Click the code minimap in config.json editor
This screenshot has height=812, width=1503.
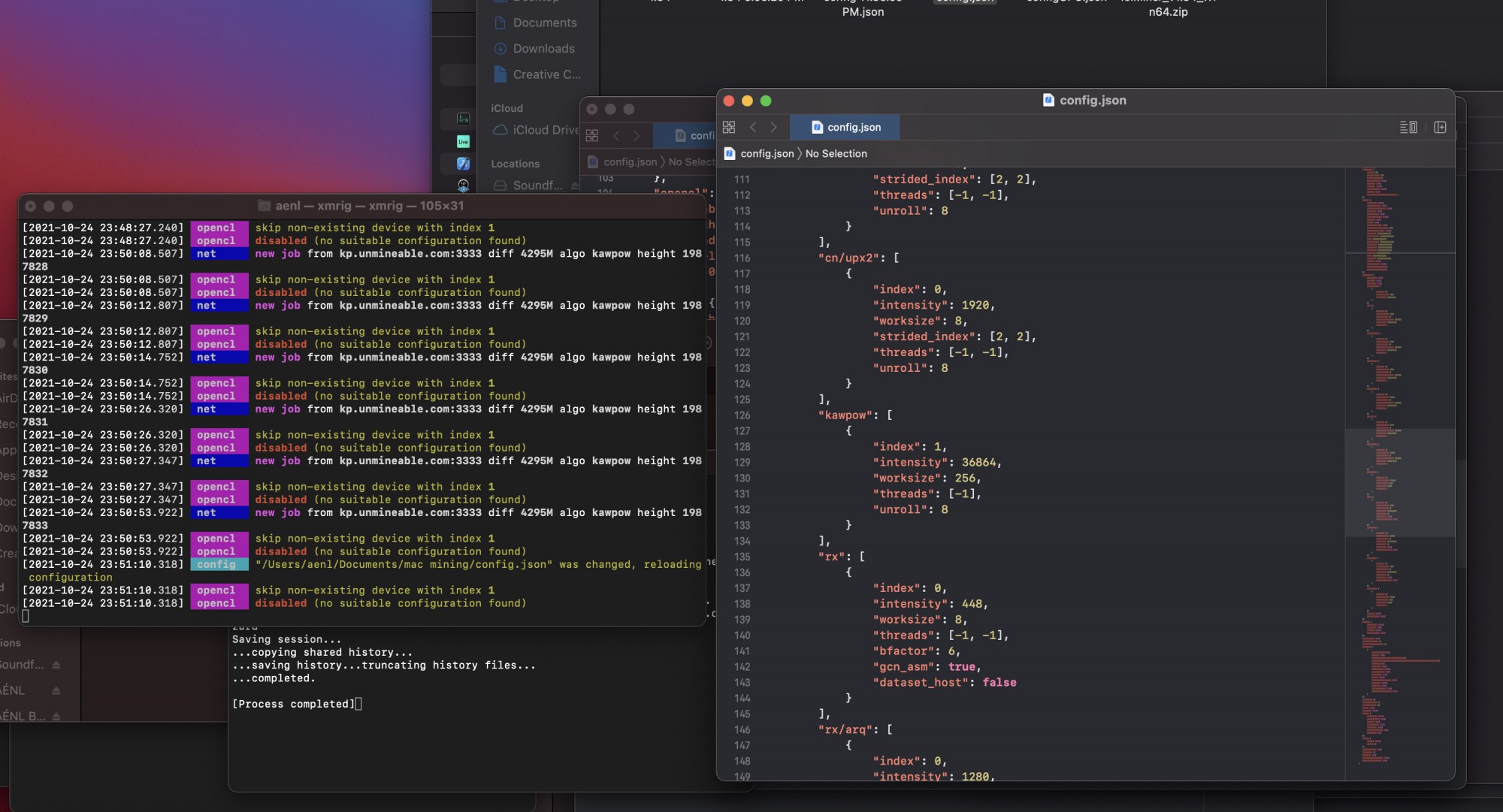[1399, 473]
